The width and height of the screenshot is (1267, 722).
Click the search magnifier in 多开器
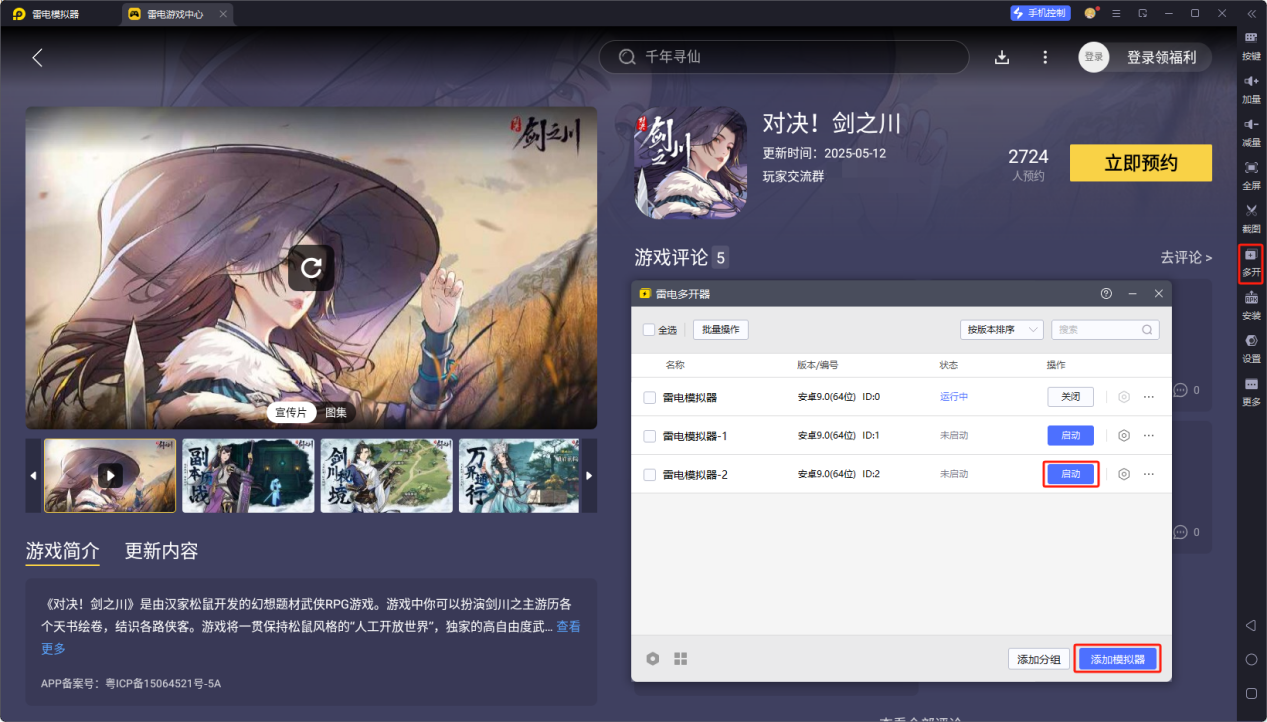[x=1147, y=329]
